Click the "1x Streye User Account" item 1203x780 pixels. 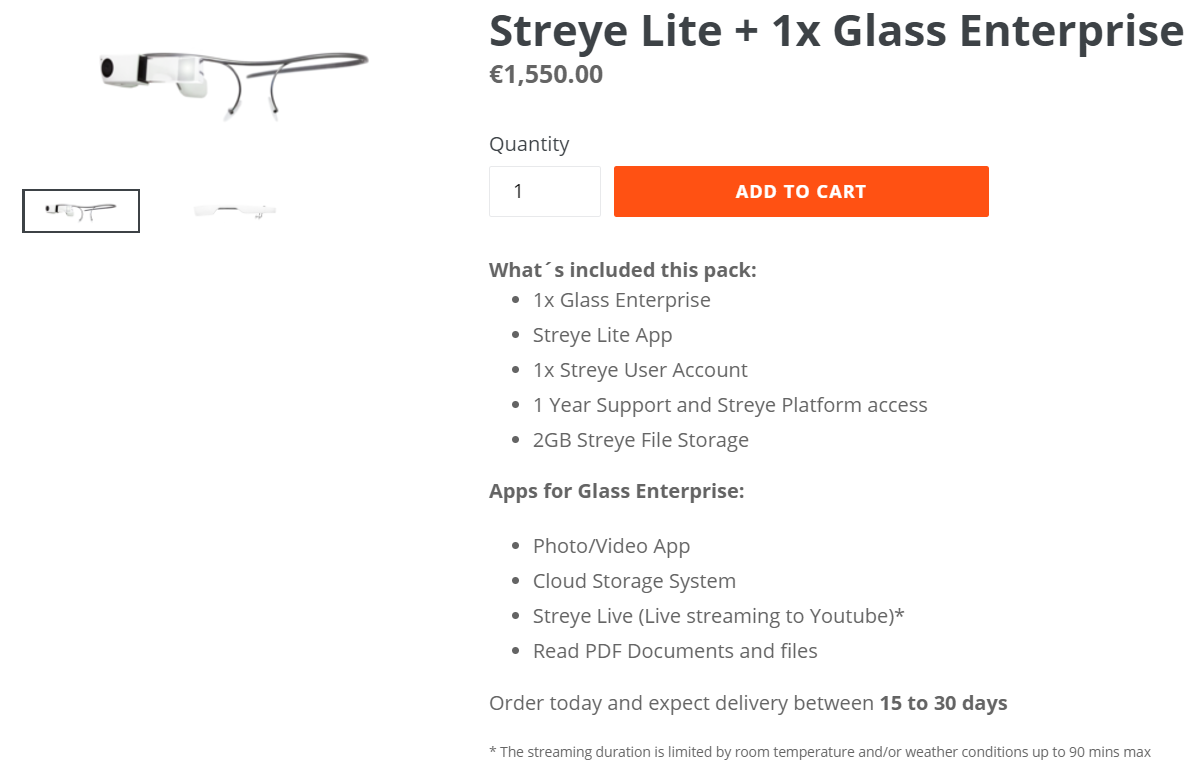coord(640,370)
